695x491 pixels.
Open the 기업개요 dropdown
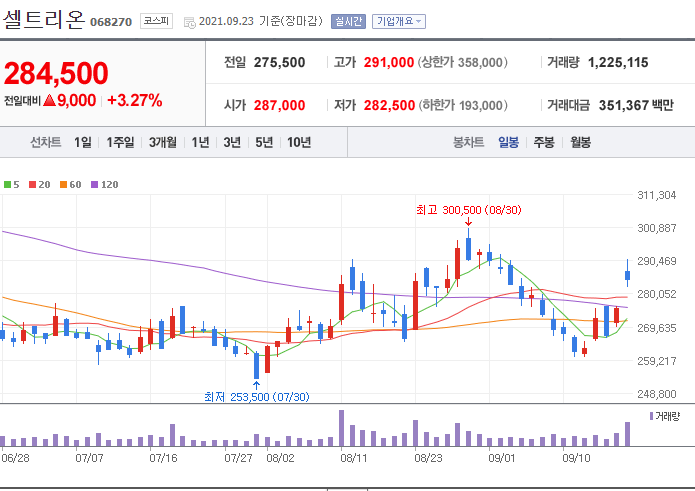(398, 21)
